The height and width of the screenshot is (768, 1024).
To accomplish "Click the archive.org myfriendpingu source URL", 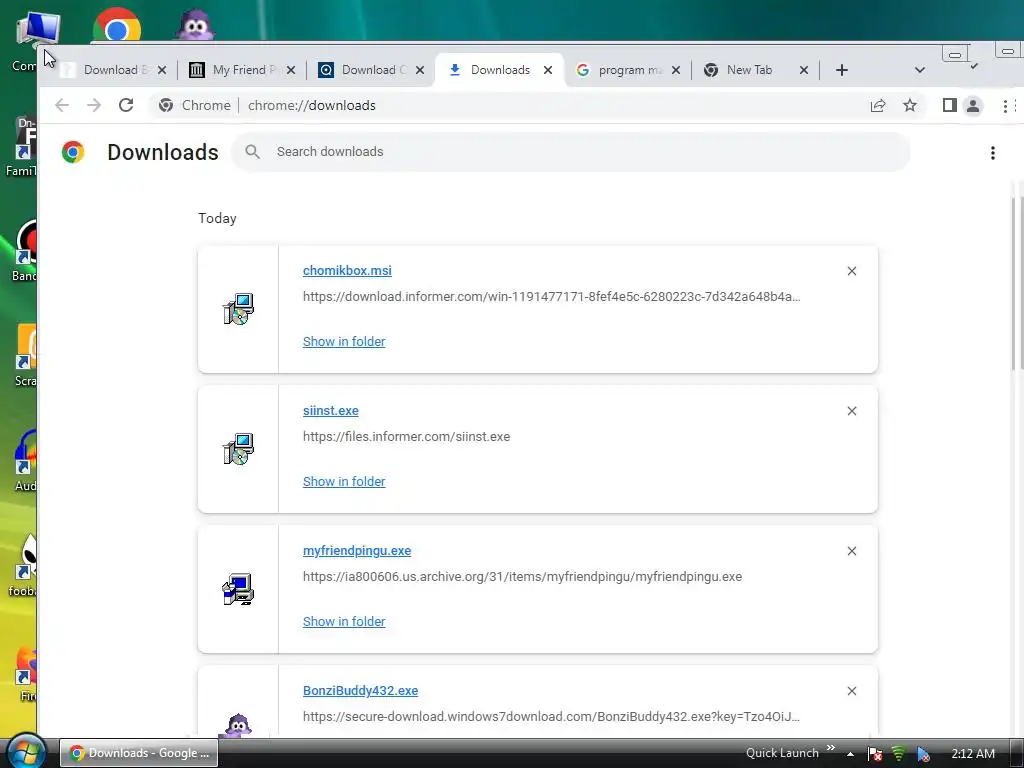I will point(522,577).
